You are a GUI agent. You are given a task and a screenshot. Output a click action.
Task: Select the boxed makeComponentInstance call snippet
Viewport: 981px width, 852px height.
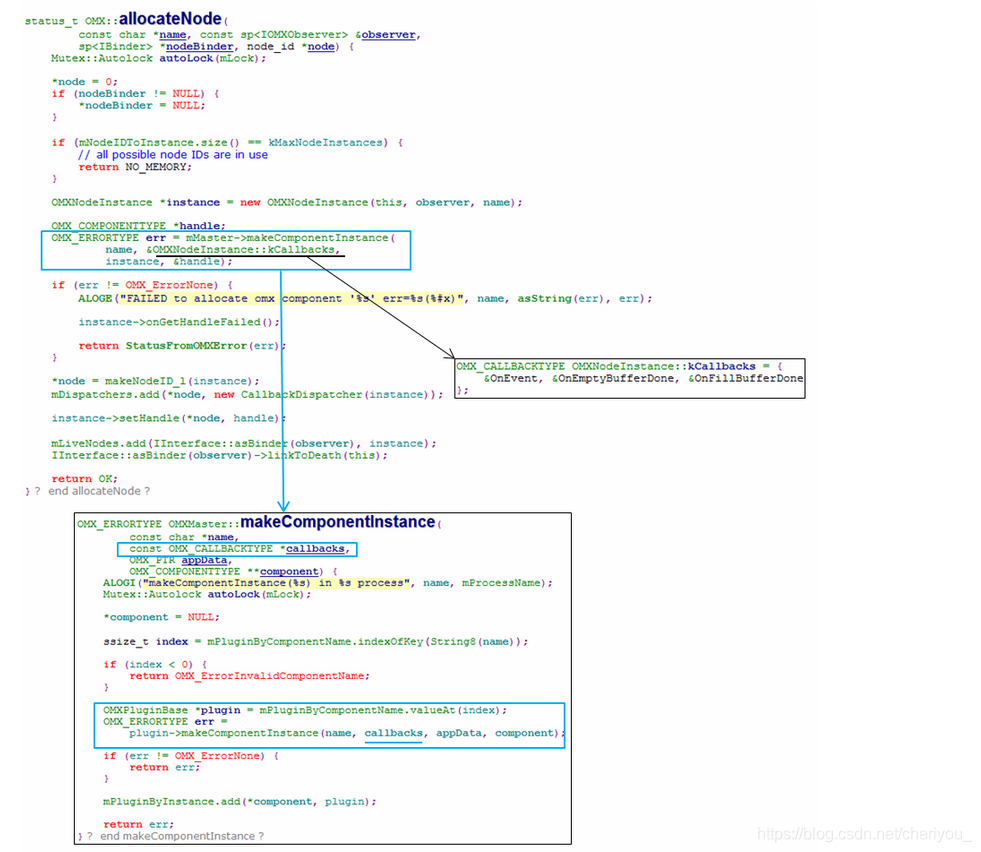pos(225,249)
